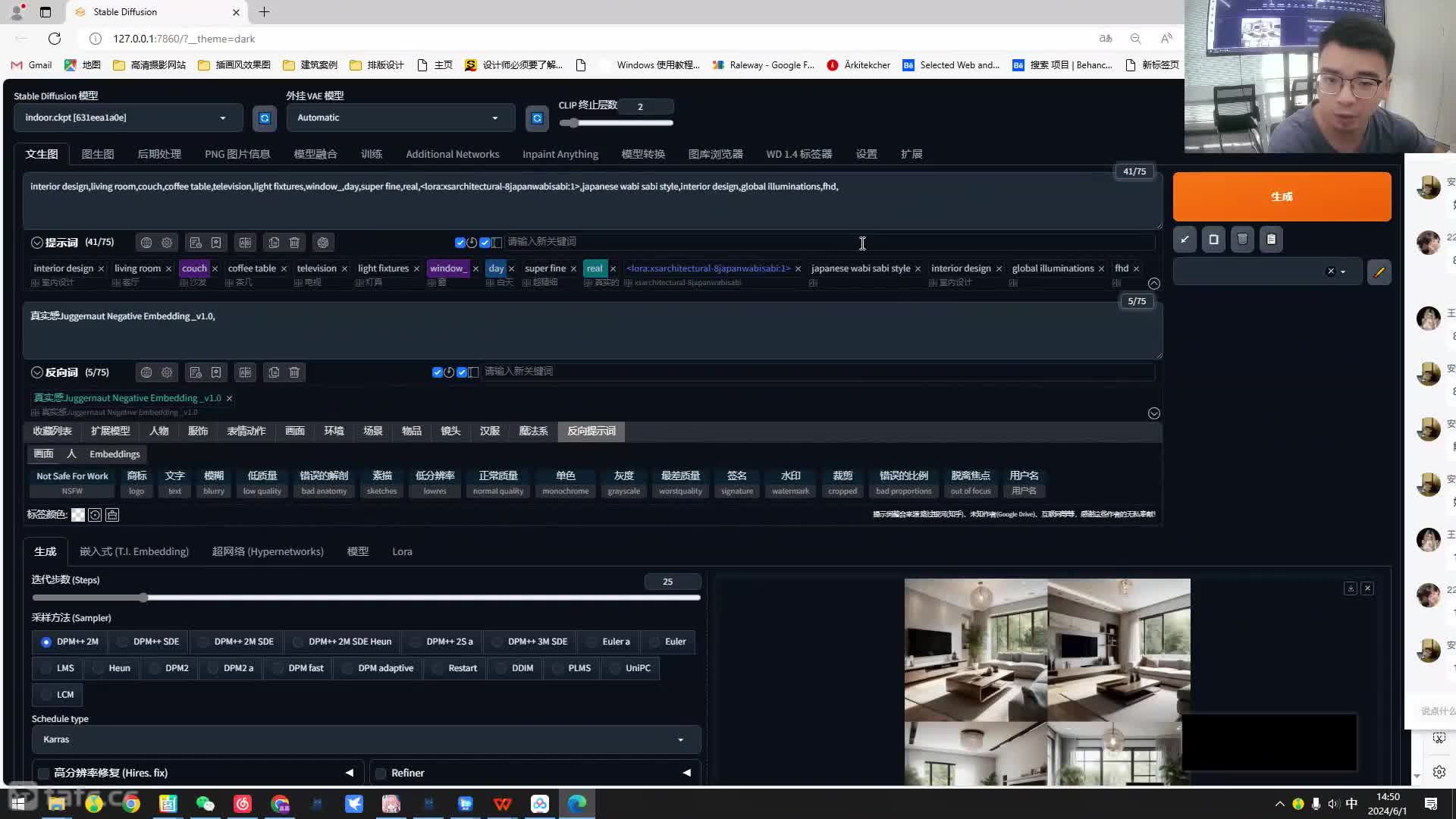Click the orange 生成 Generate button
This screenshot has width=1456, height=819.
coord(1282,196)
